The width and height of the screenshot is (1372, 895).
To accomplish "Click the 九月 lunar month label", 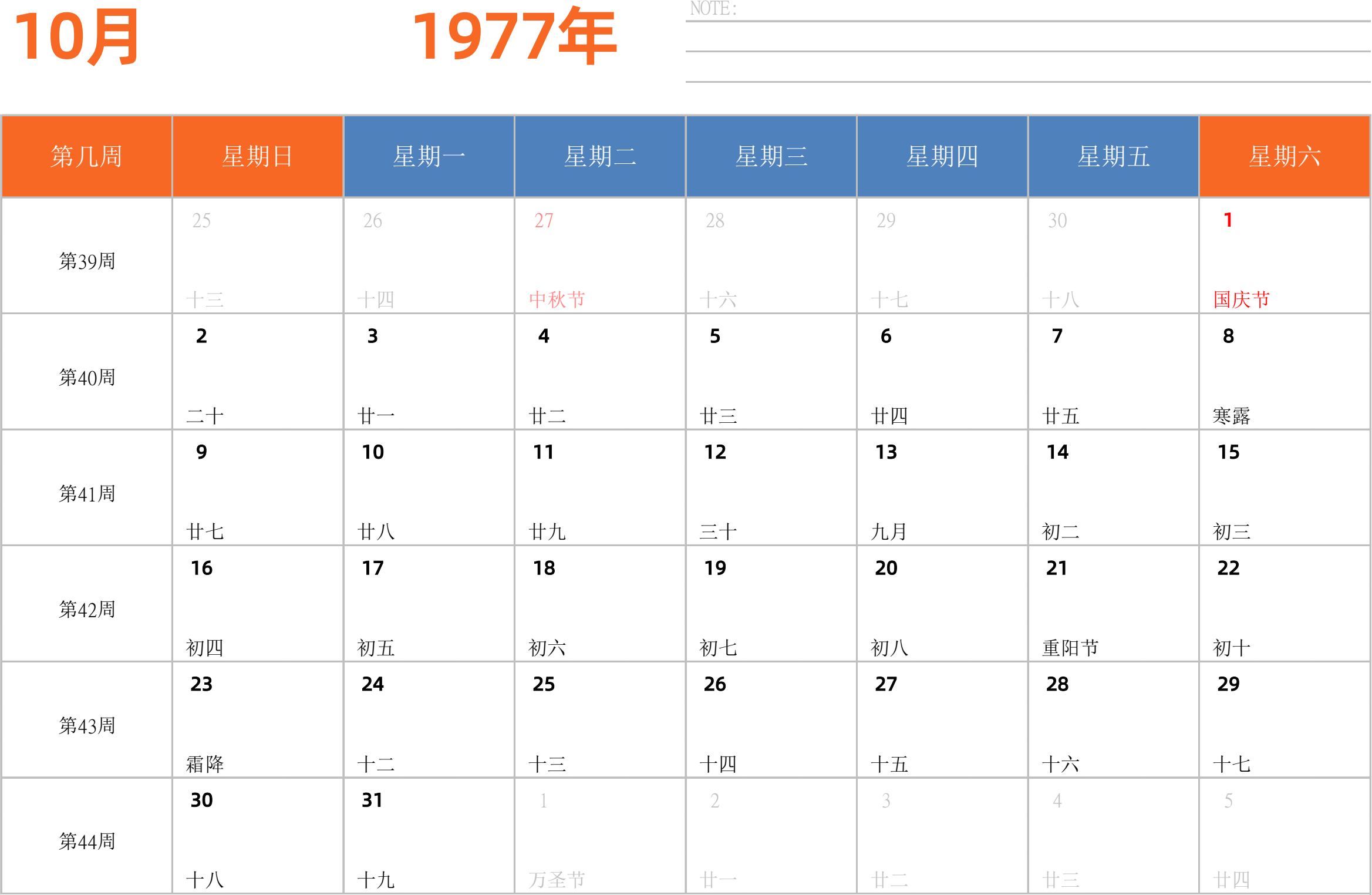I will pyautogui.click(x=889, y=532).
